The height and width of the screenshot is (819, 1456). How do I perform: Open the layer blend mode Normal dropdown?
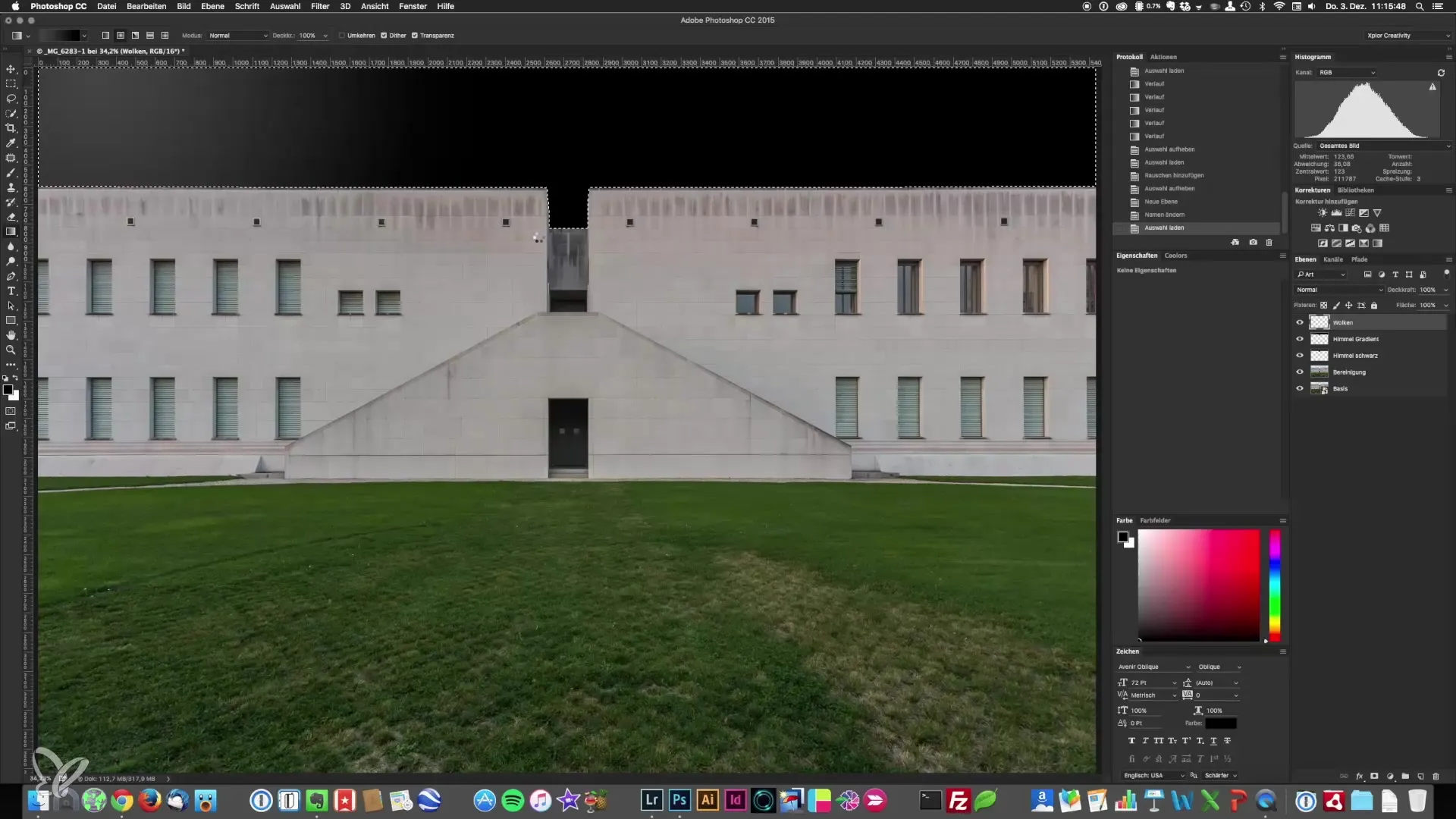click(x=1339, y=290)
